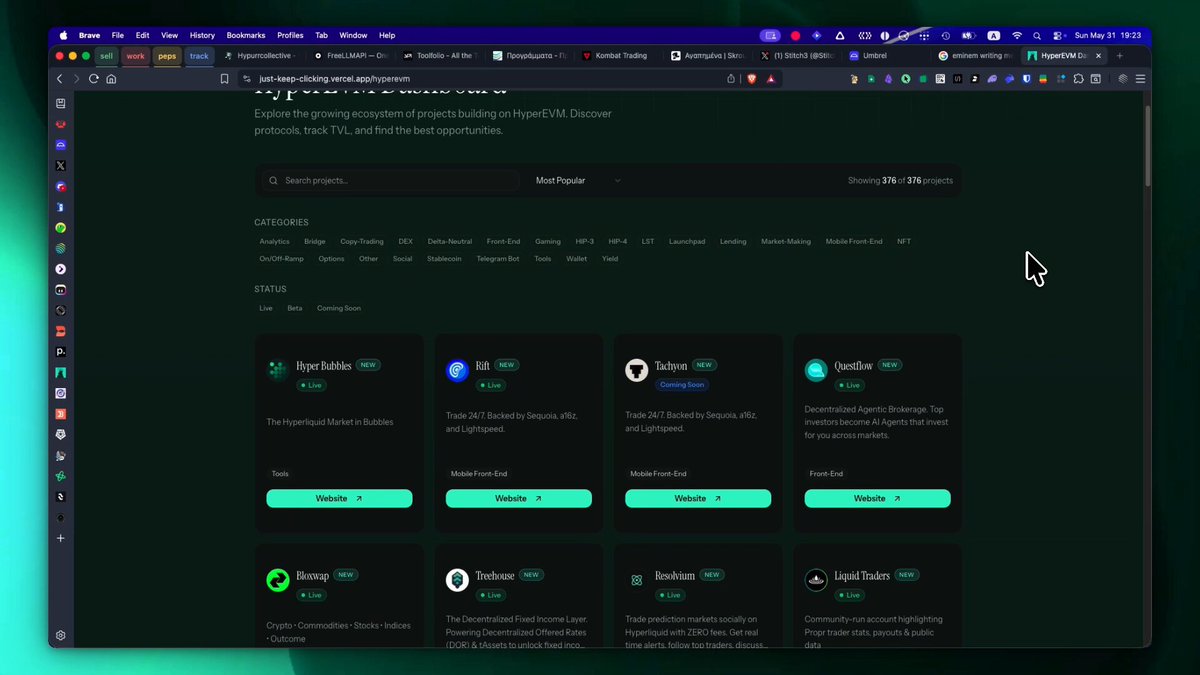Reload the page with the refresh icon
Viewport: 1200px width, 675px height.
click(x=94, y=79)
